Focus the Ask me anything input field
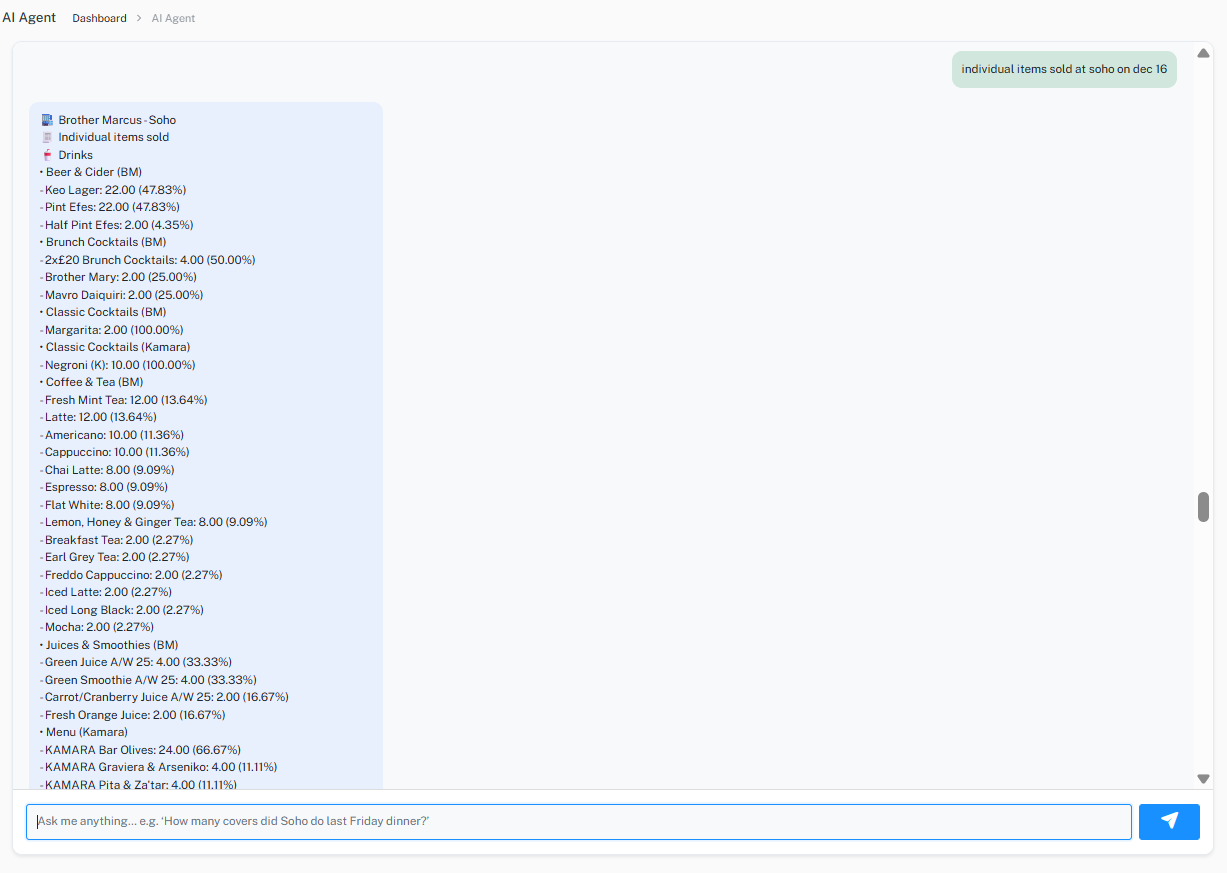 [579, 822]
